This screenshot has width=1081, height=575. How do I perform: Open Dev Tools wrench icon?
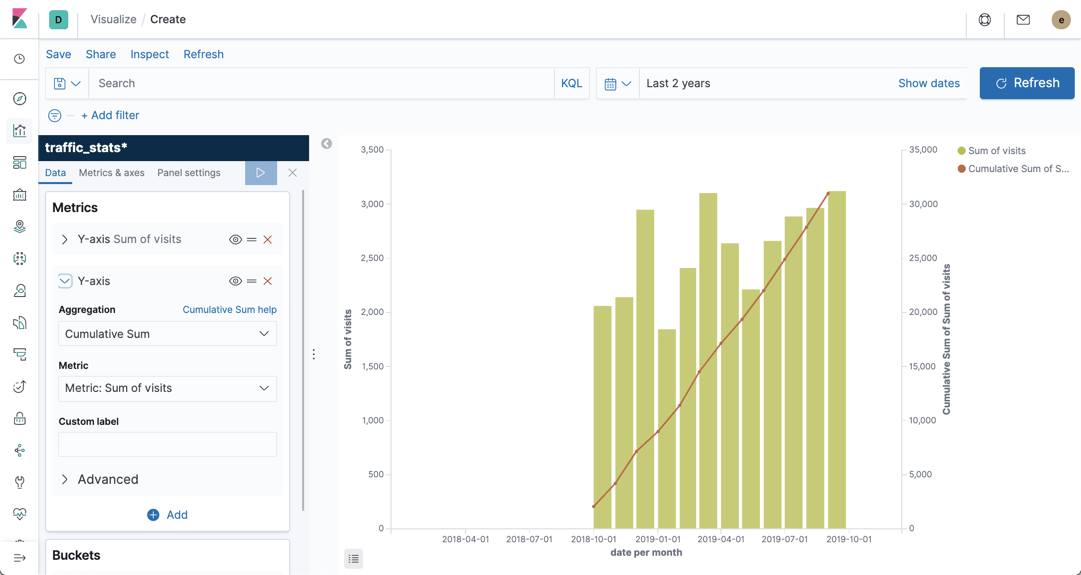19,483
